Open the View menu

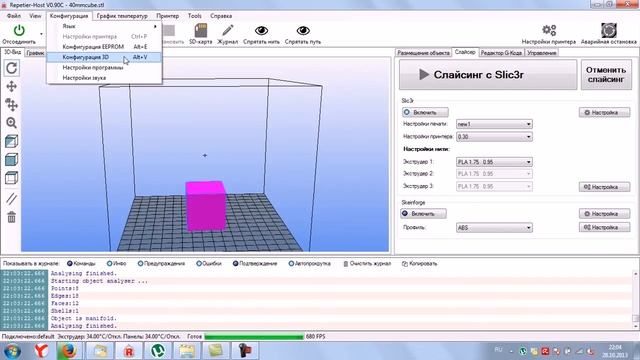coord(35,16)
